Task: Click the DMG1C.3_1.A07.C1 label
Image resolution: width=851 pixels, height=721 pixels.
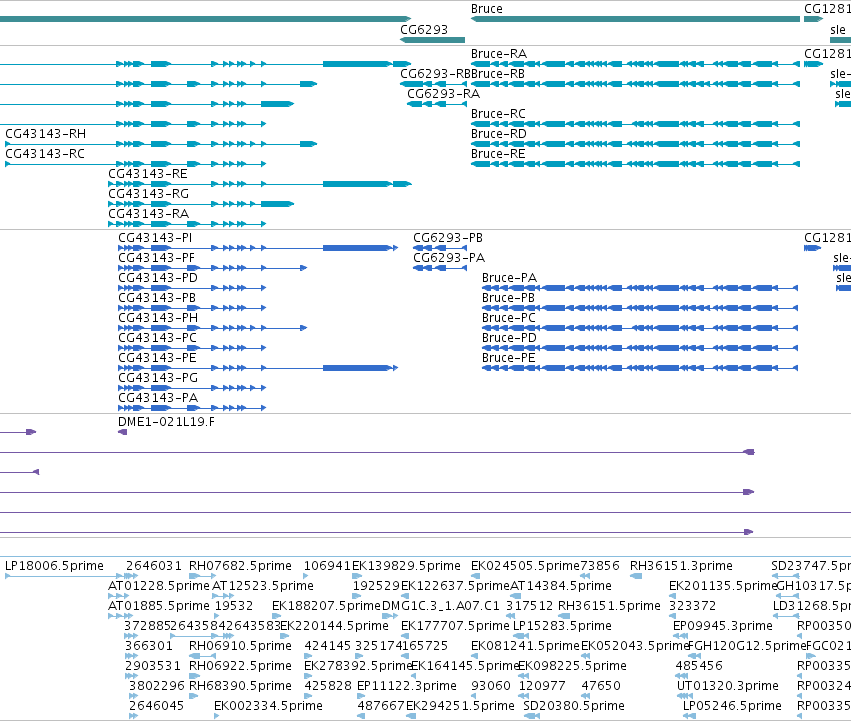Action: (x=441, y=606)
